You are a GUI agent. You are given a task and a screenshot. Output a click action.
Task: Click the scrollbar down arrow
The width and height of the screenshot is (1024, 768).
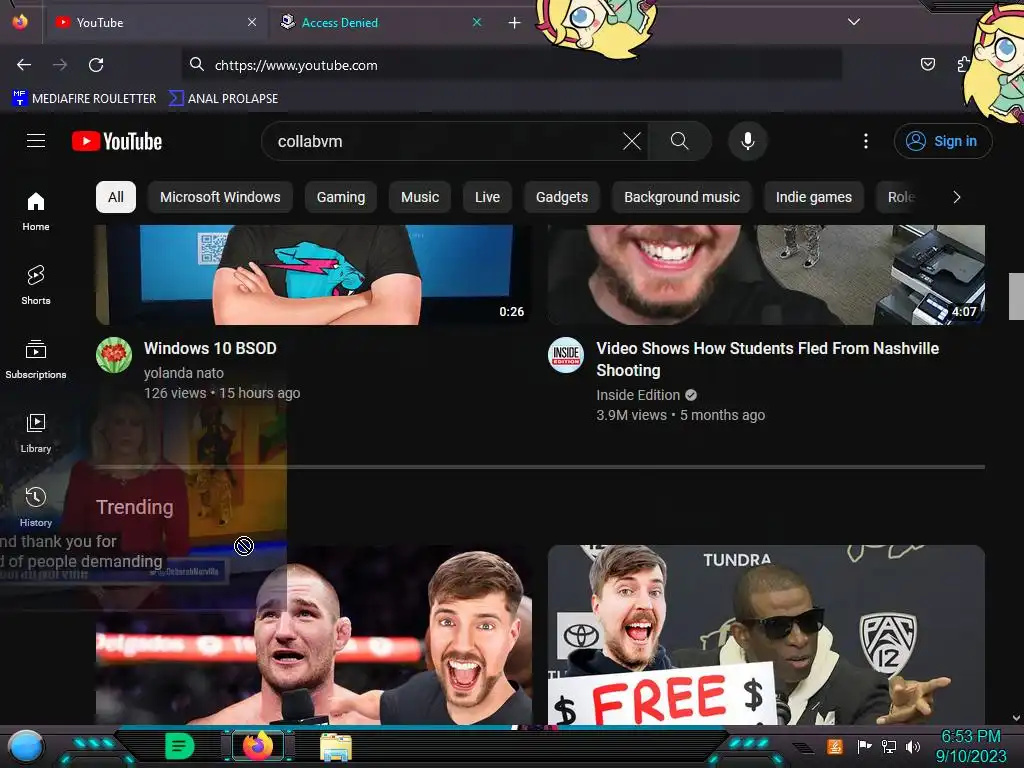(1016, 718)
